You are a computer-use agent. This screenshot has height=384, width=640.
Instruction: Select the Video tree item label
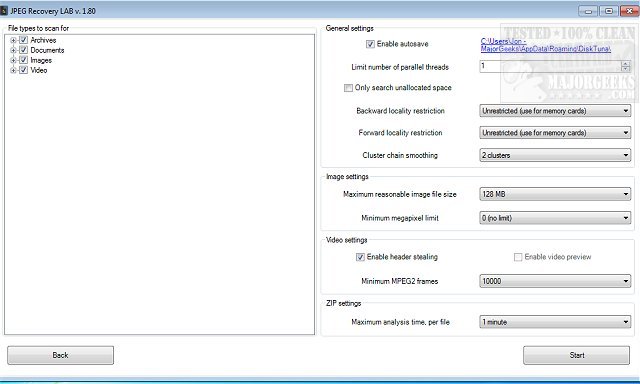point(39,70)
